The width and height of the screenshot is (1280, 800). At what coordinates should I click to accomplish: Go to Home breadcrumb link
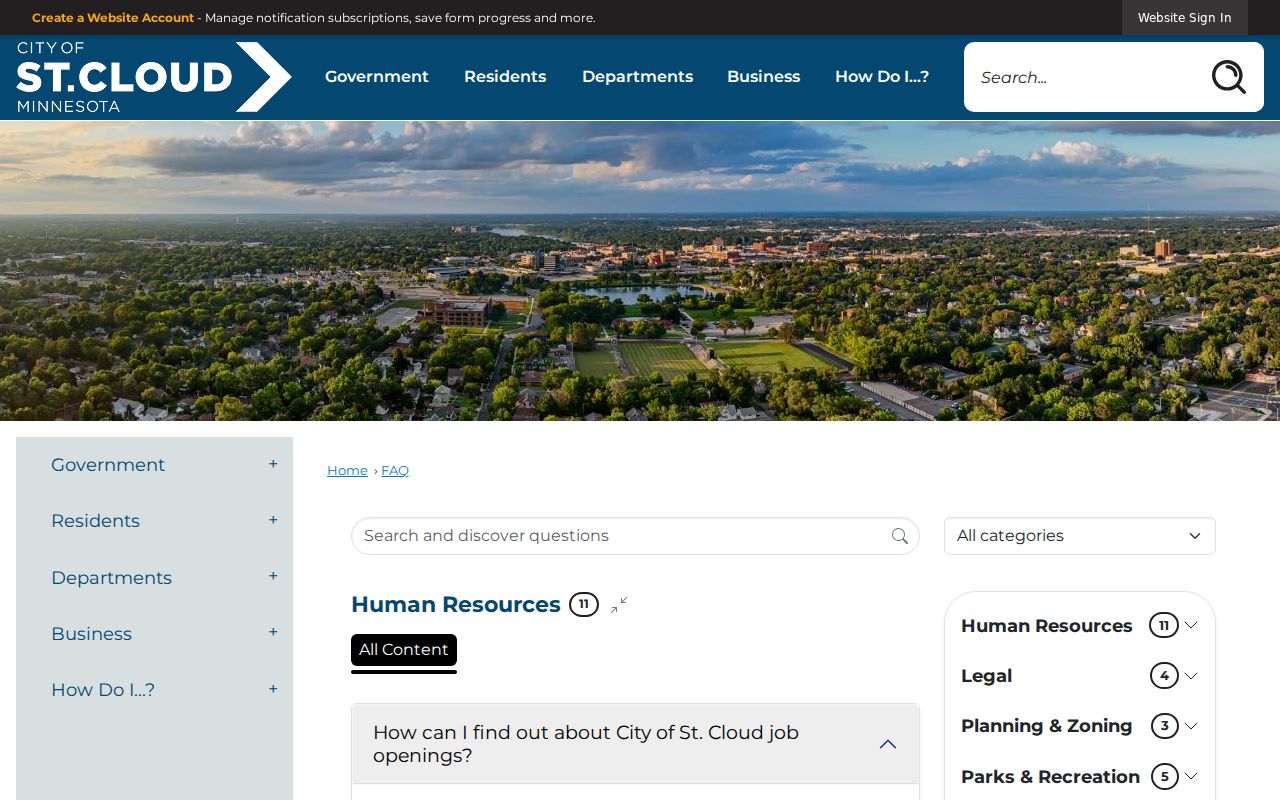[x=347, y=470]
